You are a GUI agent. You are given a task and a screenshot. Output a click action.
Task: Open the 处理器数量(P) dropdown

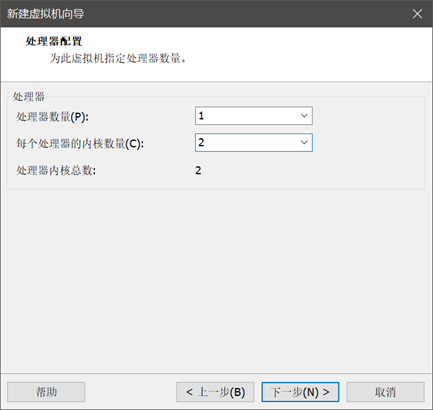coord(254,116)
